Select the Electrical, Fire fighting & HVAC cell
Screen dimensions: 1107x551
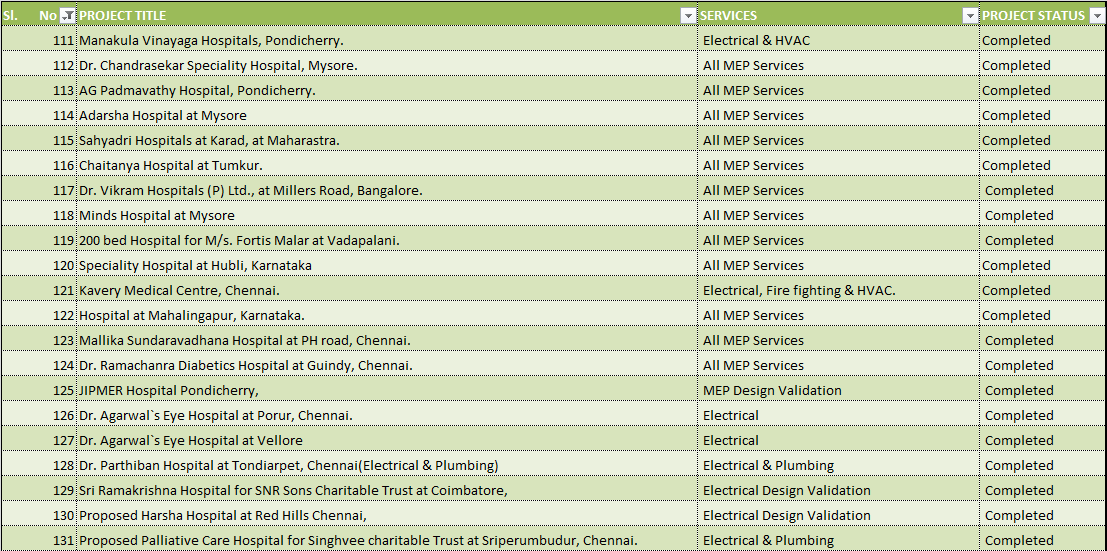click(799, 291)
